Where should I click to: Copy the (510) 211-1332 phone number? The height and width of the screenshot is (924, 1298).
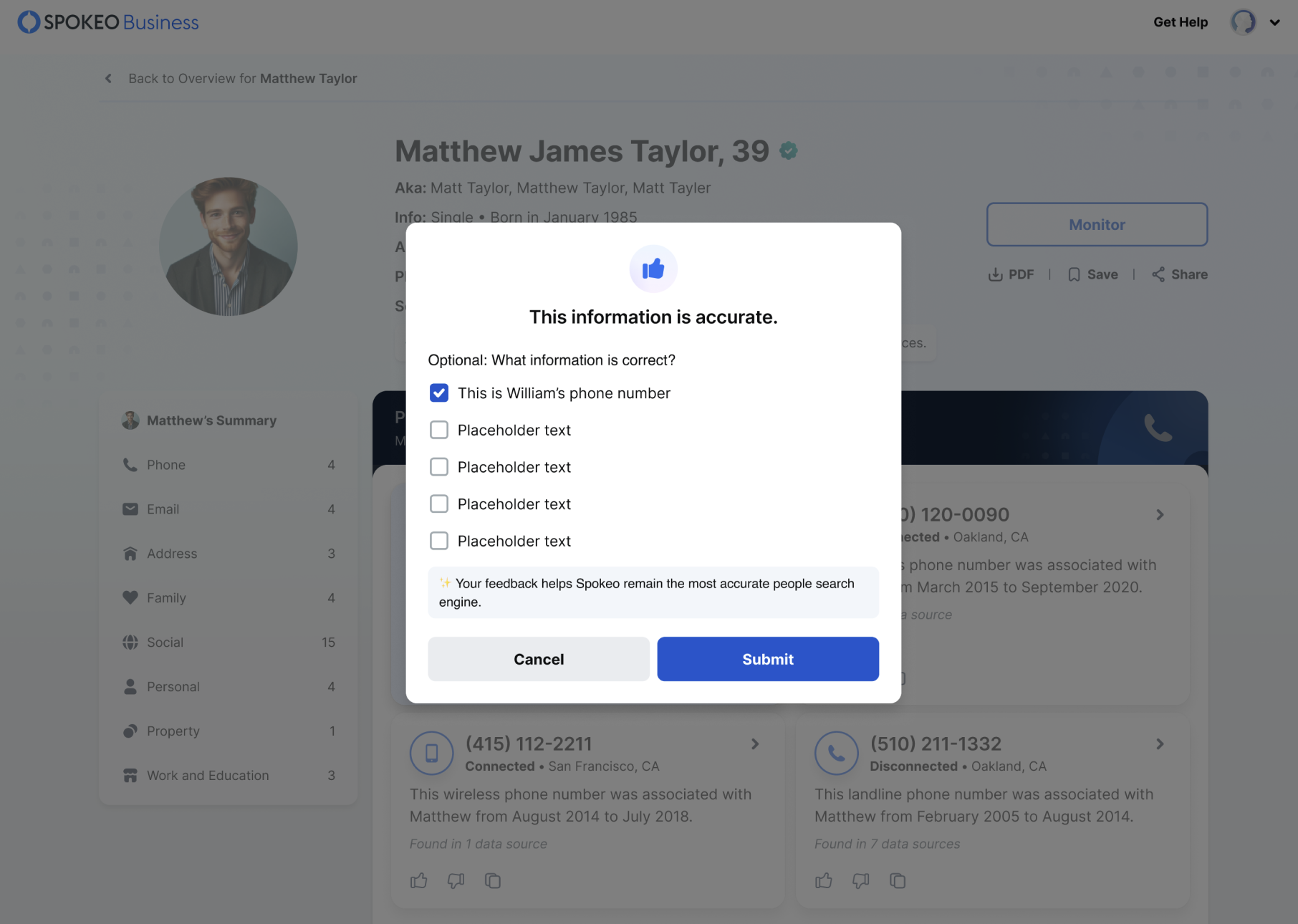[x=898, y=880]
